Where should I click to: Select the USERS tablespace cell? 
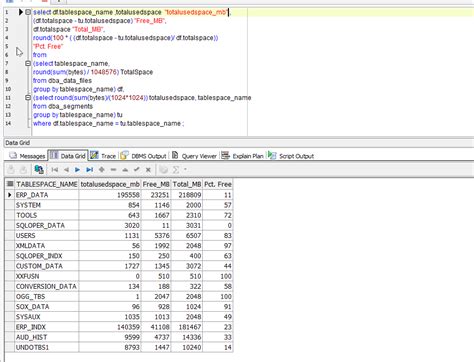pos(47,236)
